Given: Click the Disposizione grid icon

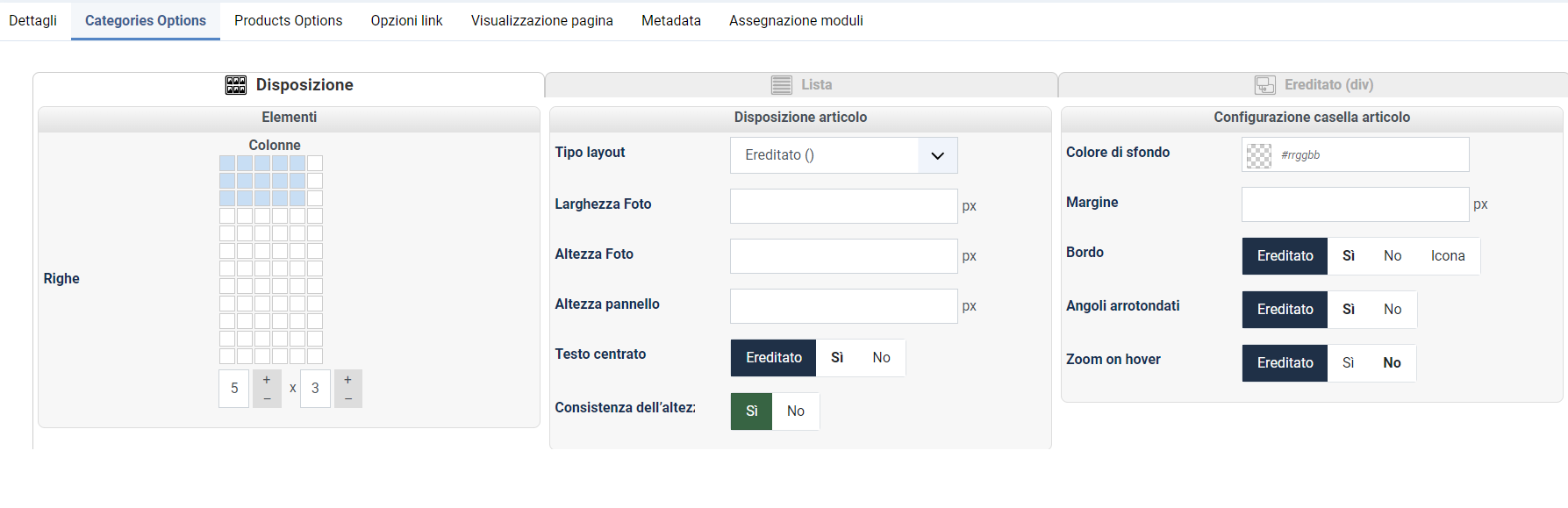Looking at the screenshot, I should pyautogui.click(x=236, y=85).
